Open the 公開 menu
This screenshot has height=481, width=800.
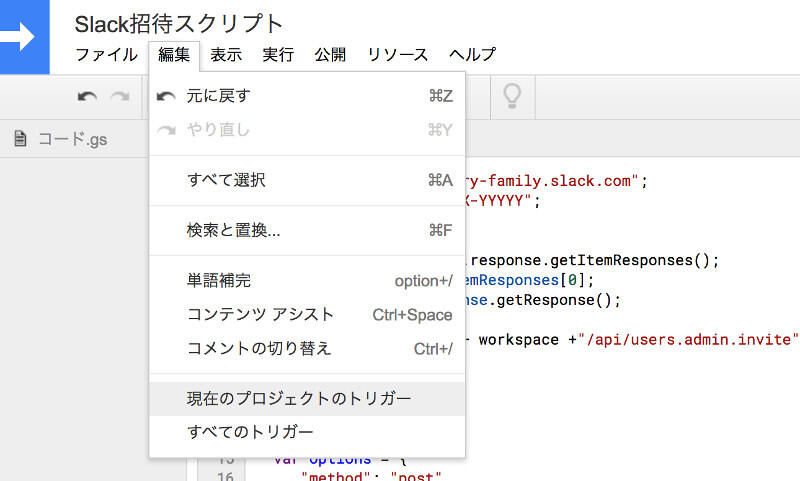click(x=330, y=55)
